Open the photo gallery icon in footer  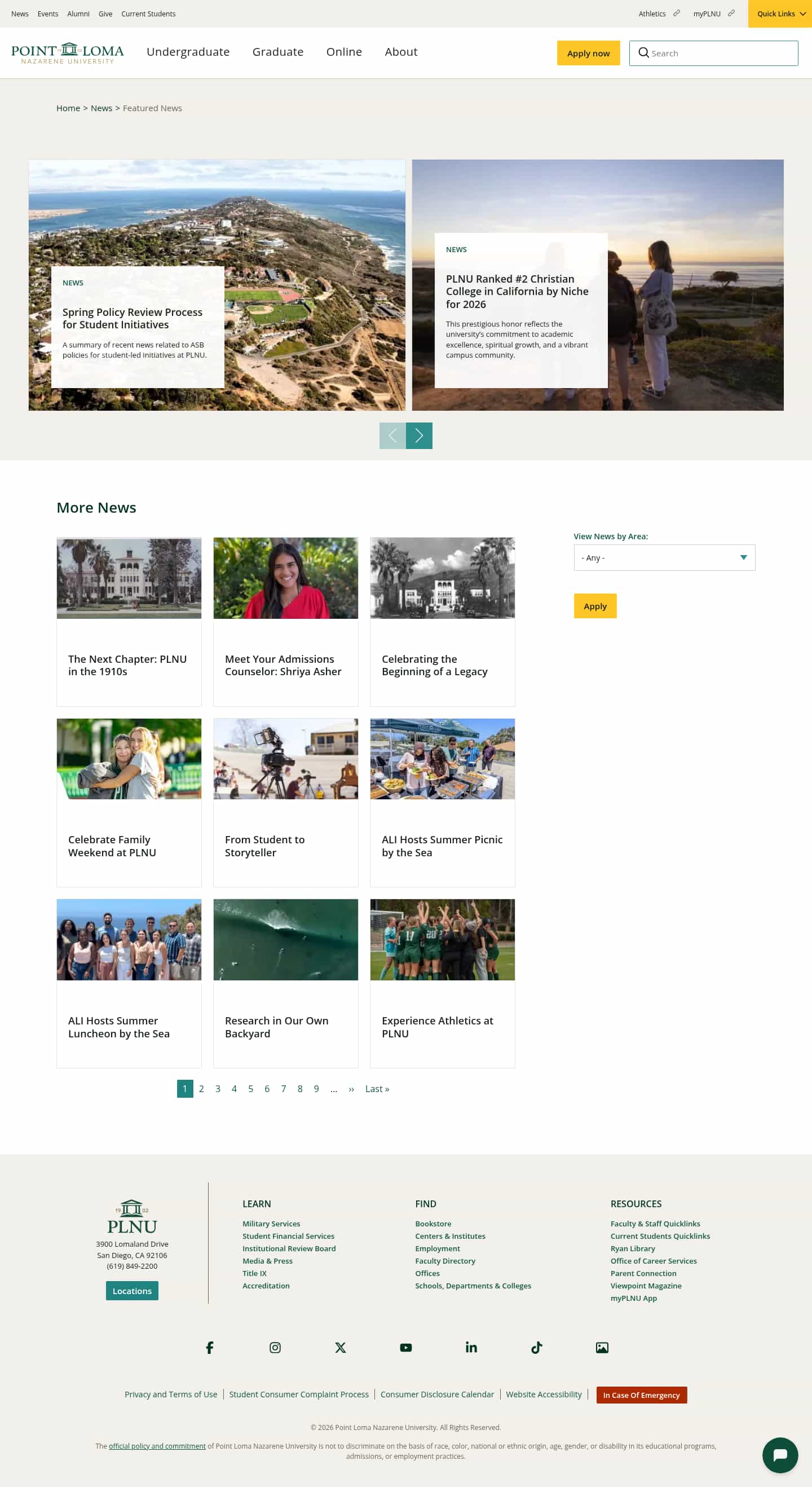[x=602, y=1347]
